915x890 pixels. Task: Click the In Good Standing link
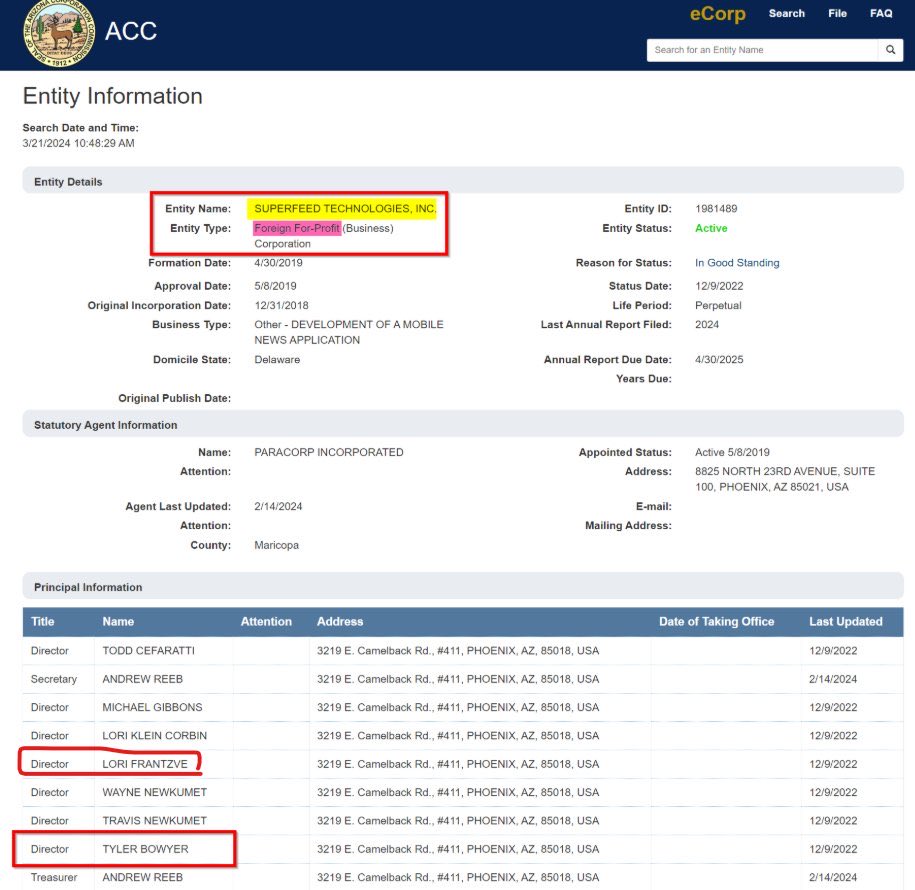coord(737,263)
